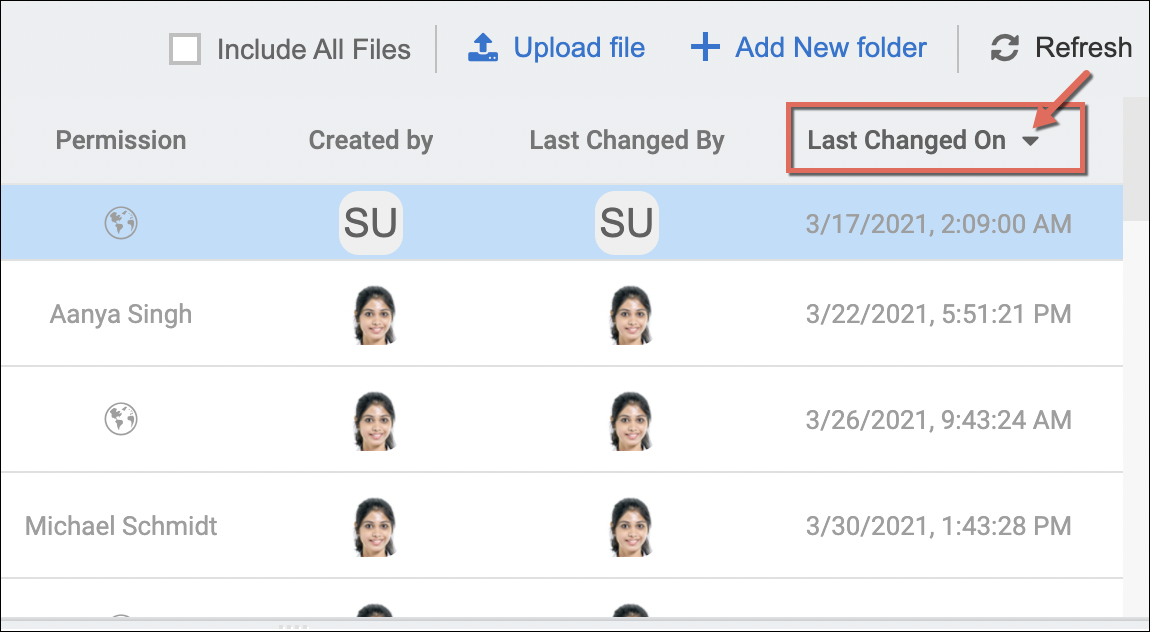Image resolution: width=1150 pixels, height=632 pixels.
Task: Click the Upload file link
Action: pos(579,48)
